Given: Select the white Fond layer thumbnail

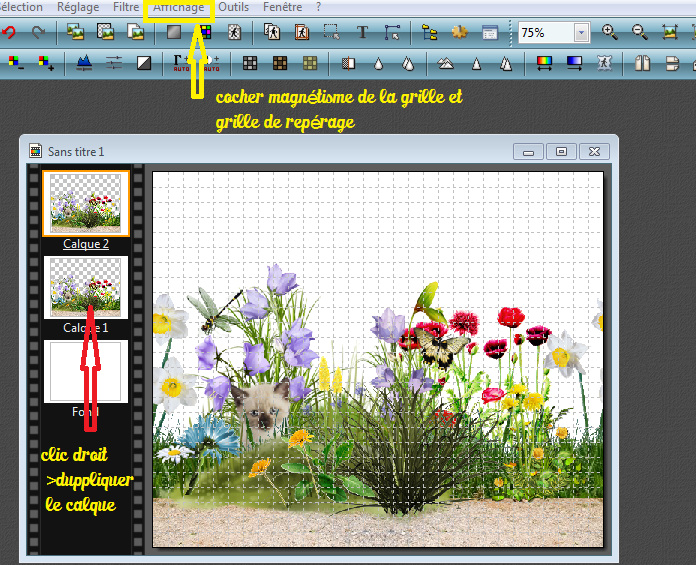Looking at the screenshot, I should point(86,371).
